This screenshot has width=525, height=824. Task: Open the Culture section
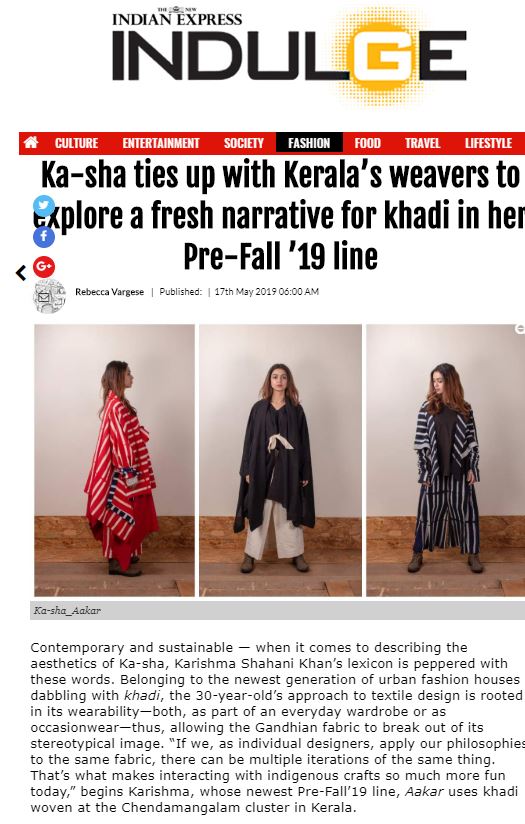pyautogui.click(x=76, y=143)
